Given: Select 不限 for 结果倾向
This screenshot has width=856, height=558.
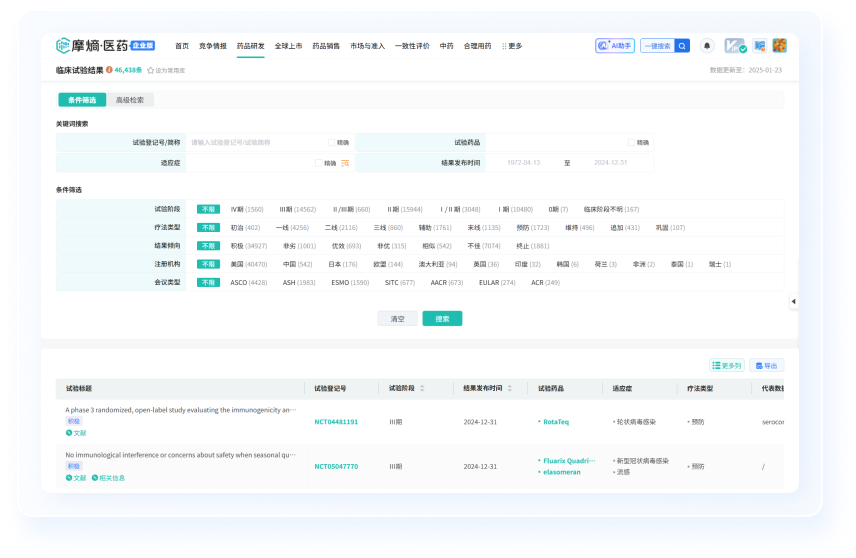Looking at the screenshot, I should pyautogui.click(x=209, y=246).
